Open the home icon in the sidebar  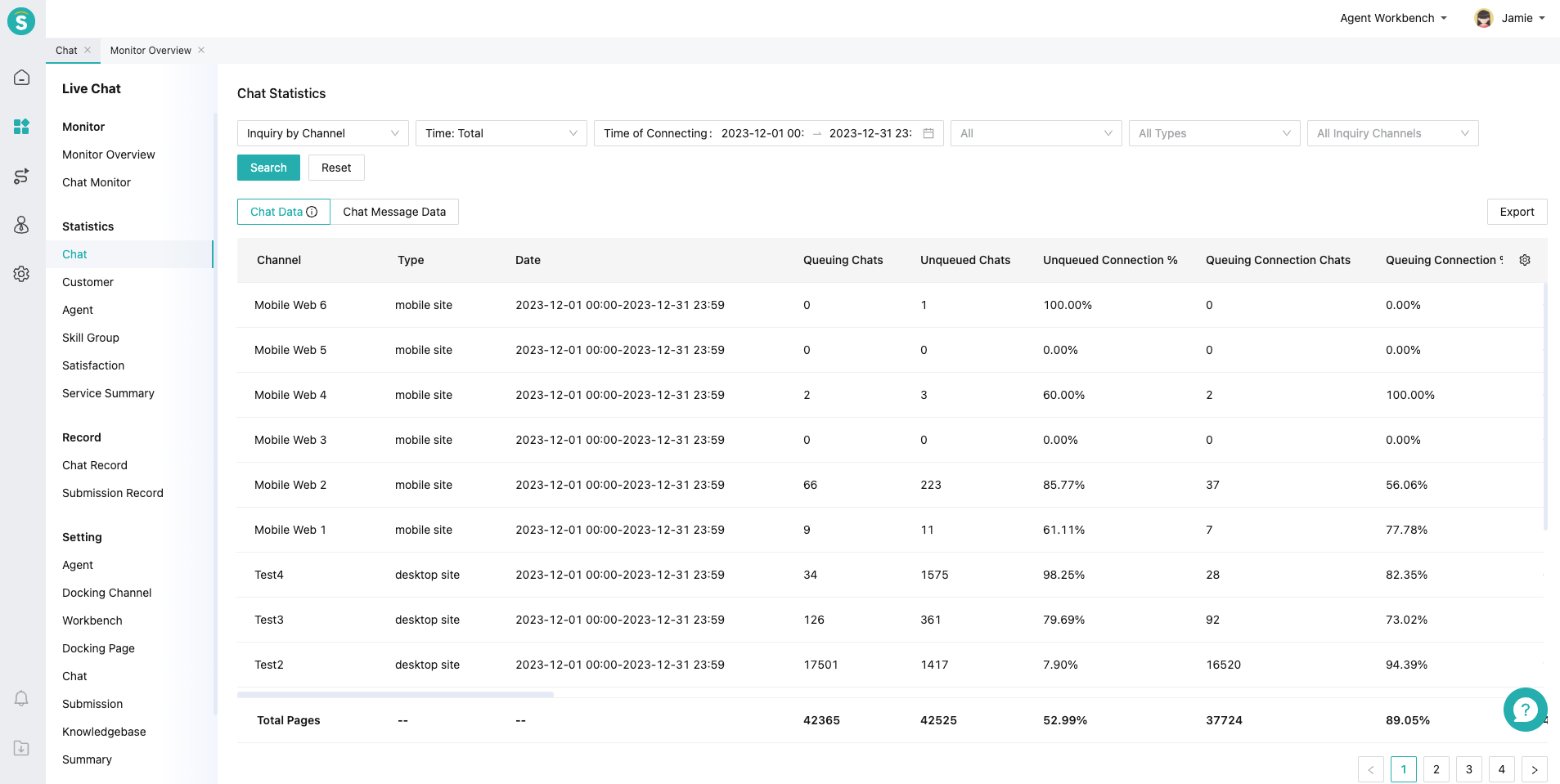(x=22, y=78)
